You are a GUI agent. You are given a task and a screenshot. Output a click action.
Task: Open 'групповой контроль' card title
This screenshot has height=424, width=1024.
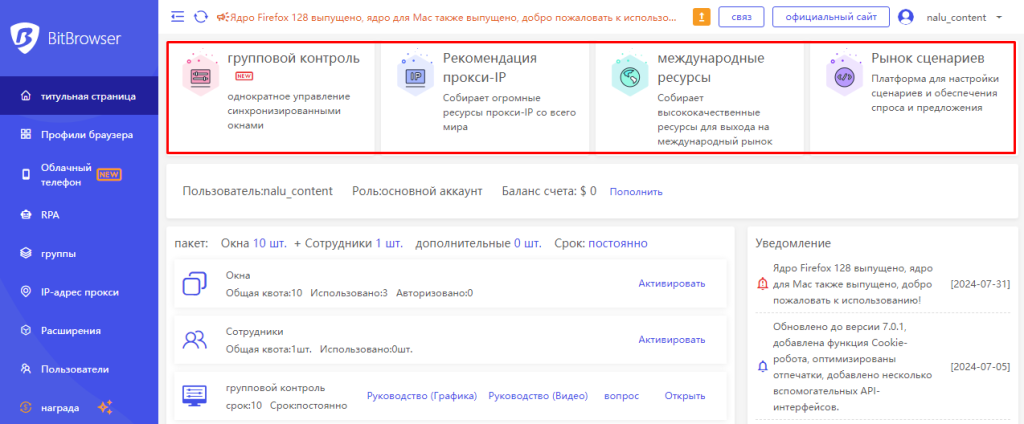[293, 58]
